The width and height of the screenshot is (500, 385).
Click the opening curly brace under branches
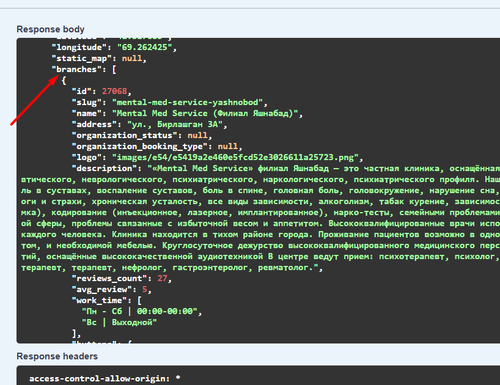click(x=64, y=80)
